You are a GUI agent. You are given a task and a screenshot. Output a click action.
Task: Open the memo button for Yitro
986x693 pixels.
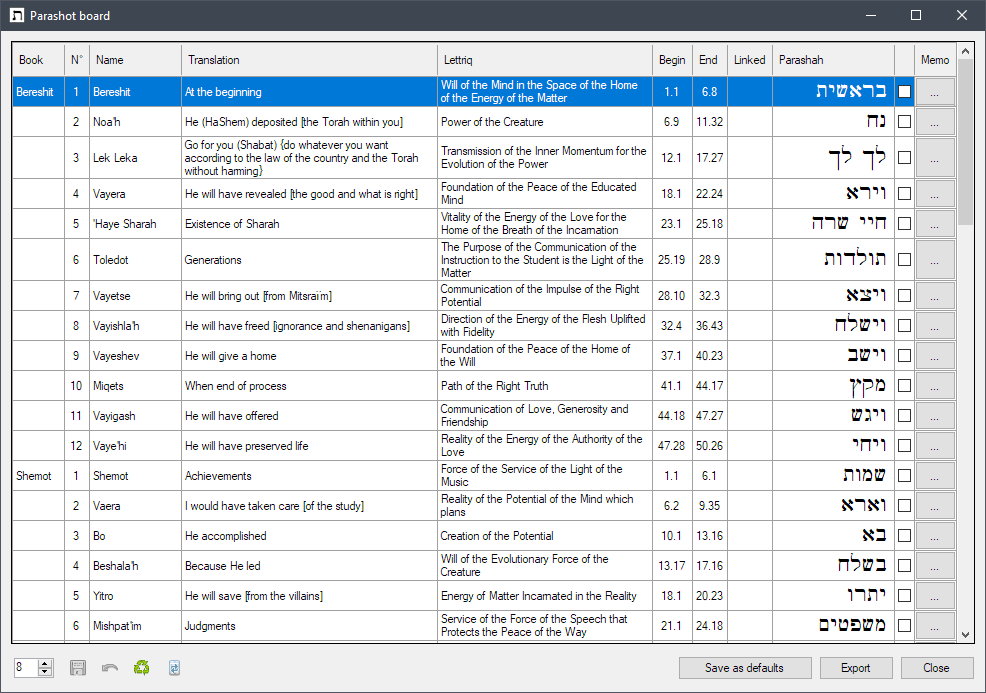934,596
